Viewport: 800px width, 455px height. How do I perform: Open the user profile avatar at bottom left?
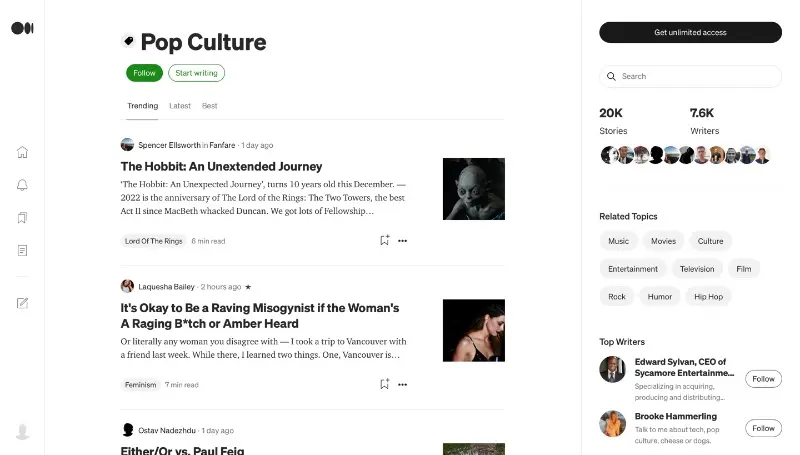pos(22,431)
